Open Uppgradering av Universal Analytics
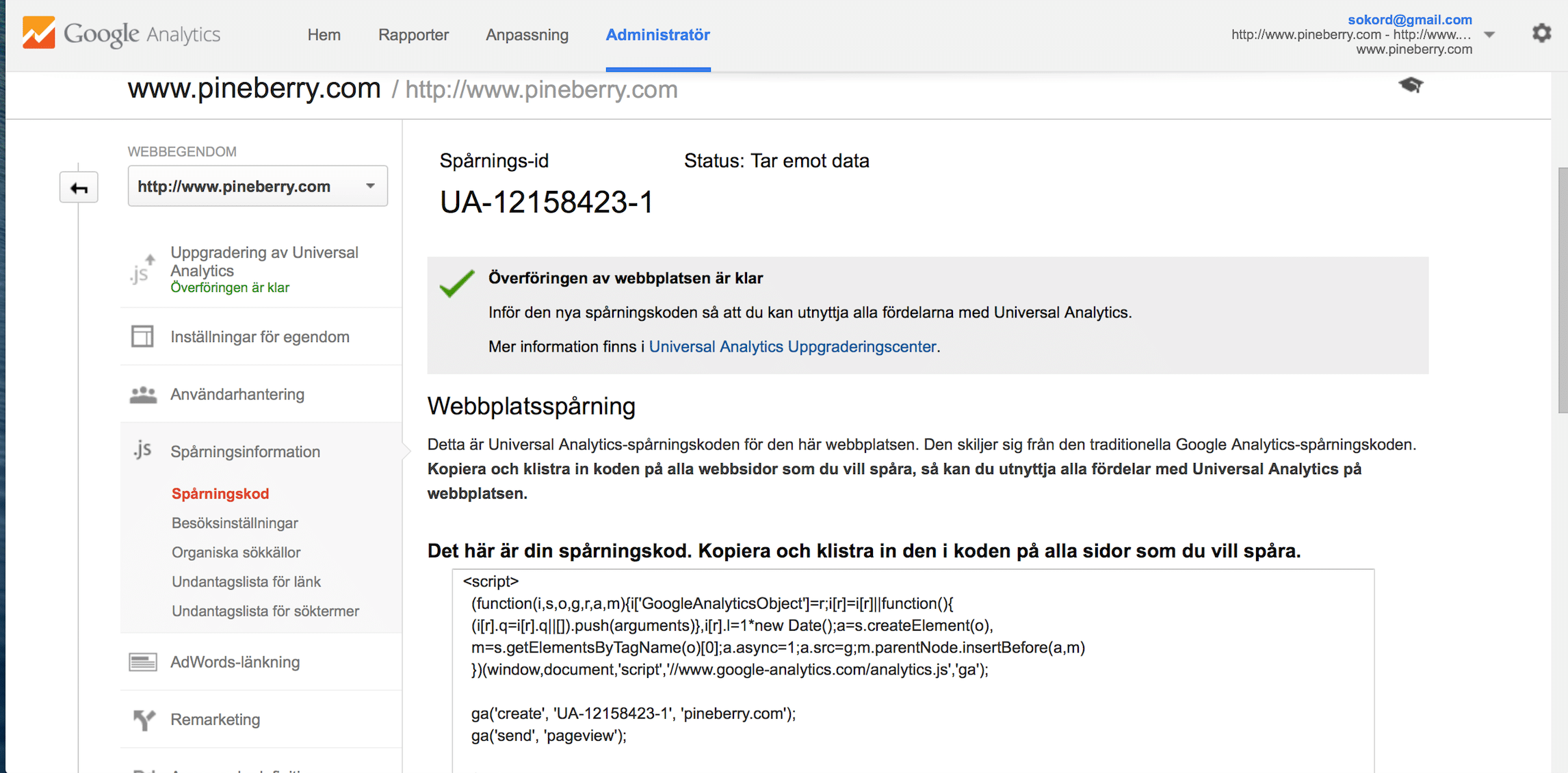This screenshot has height=773, width=1568. tap(264, 261)
